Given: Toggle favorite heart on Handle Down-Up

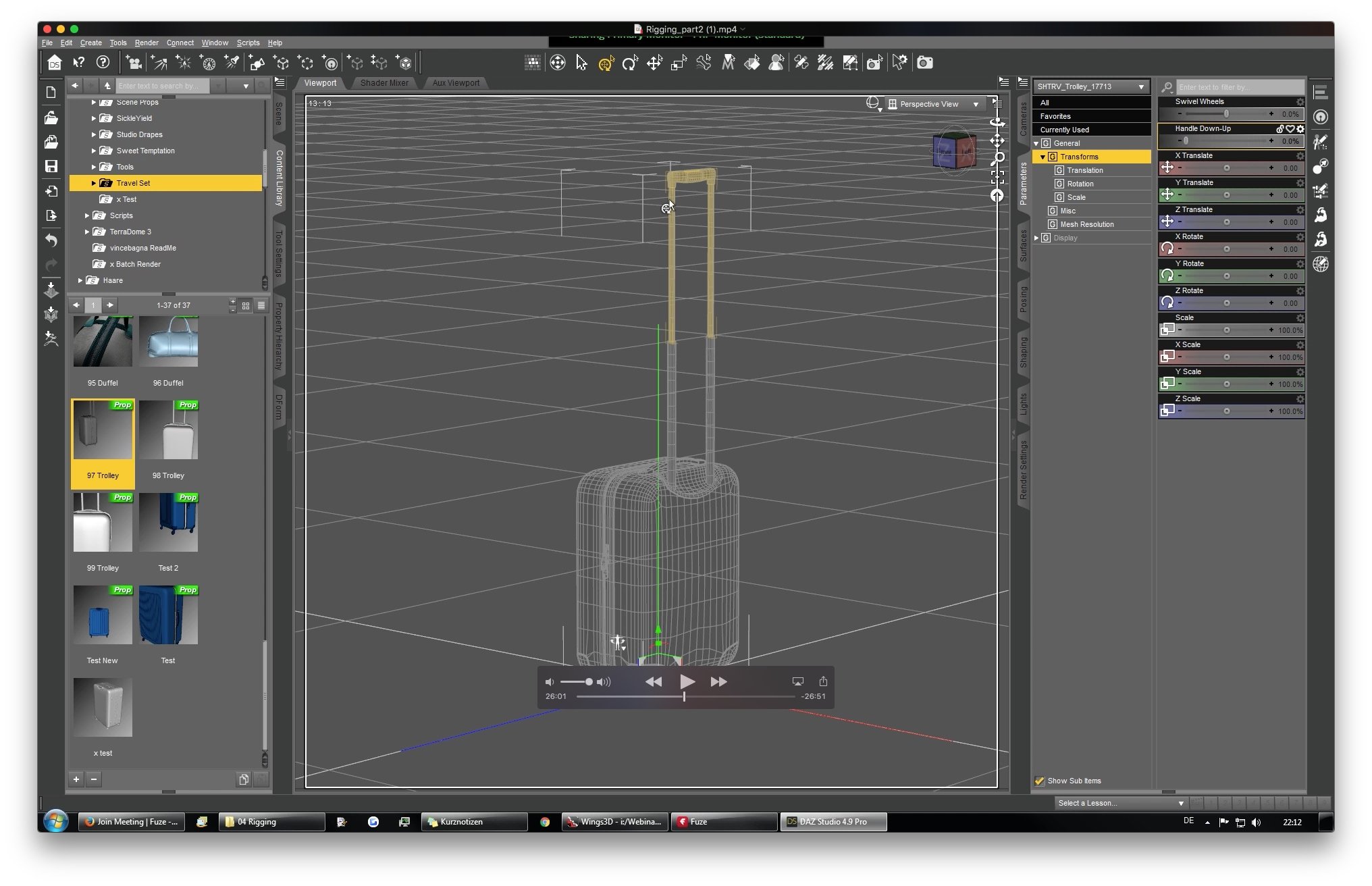Looking at the screenshot, I should coord(1290,128).
